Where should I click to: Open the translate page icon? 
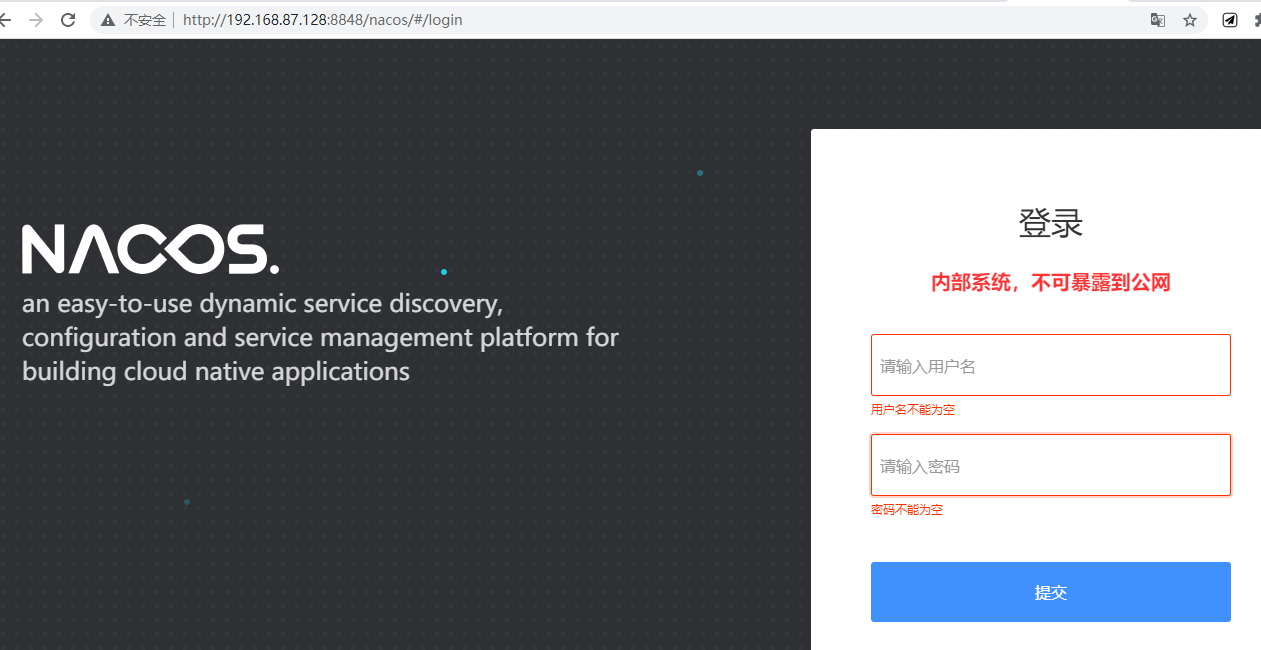[1158, 20]
